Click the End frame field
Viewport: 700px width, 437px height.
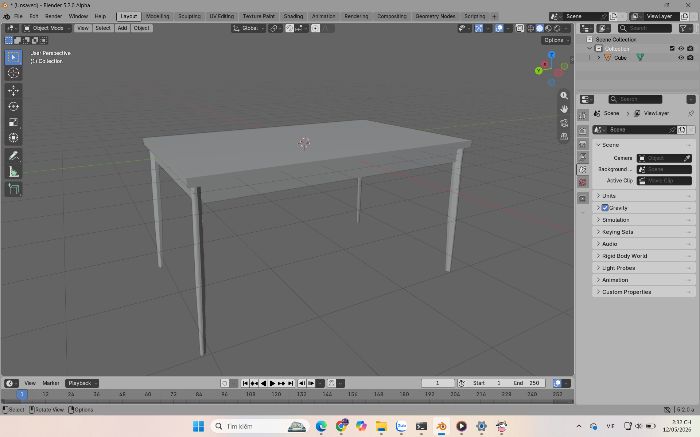526,383
